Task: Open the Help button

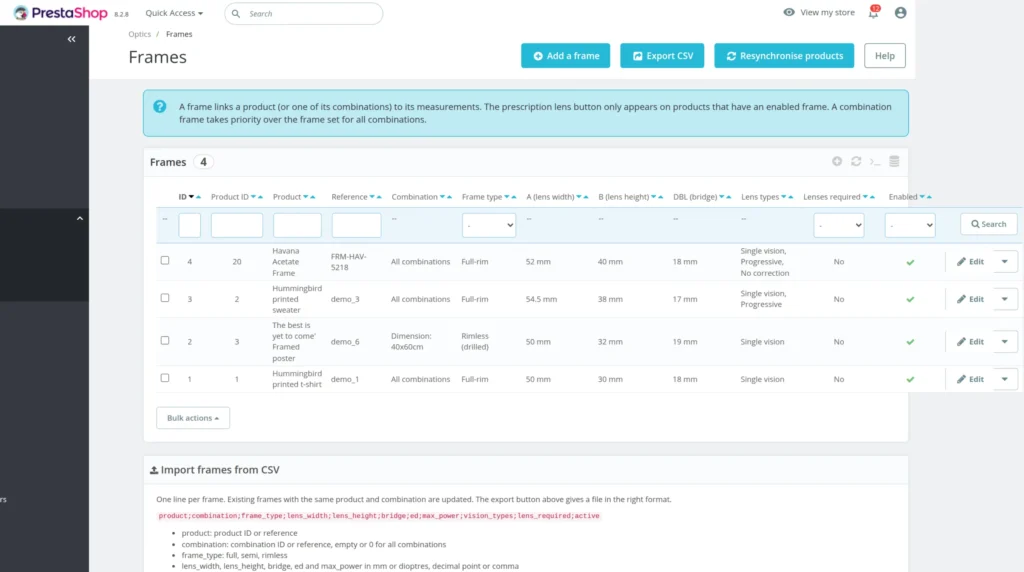Action: 885,56
